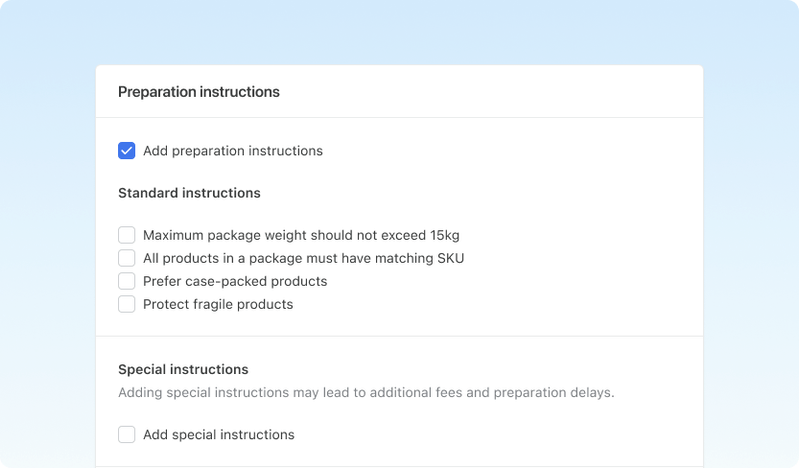Click the 'Protect fragile products' label text
Screen dimensions: 799x468
(218, 304)
